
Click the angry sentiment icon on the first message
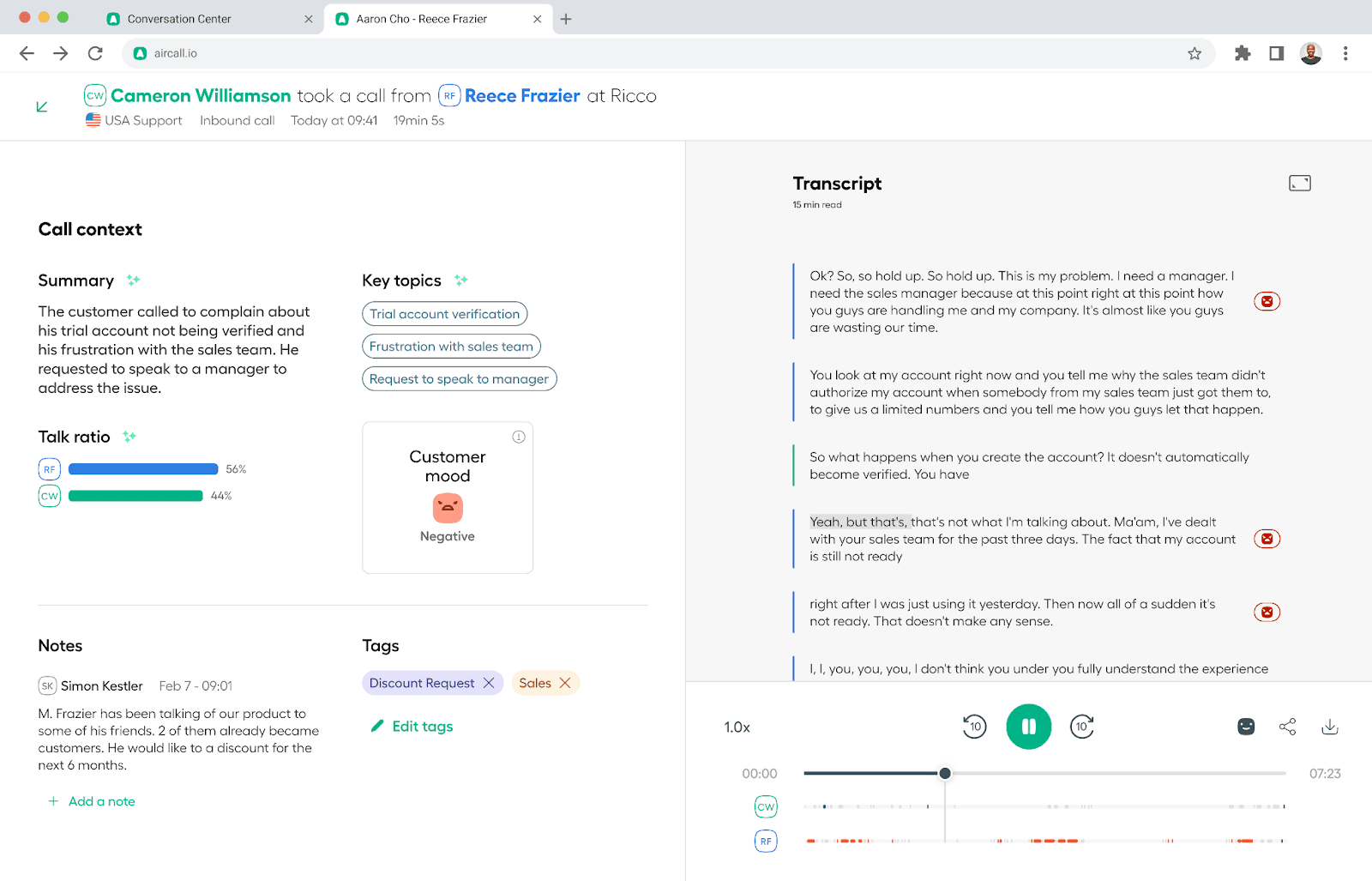1267,301
